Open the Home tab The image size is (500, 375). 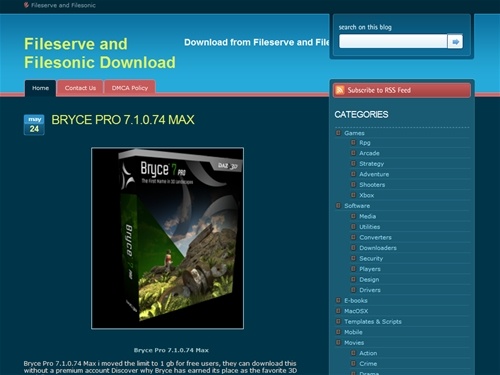tap(40, 88)
